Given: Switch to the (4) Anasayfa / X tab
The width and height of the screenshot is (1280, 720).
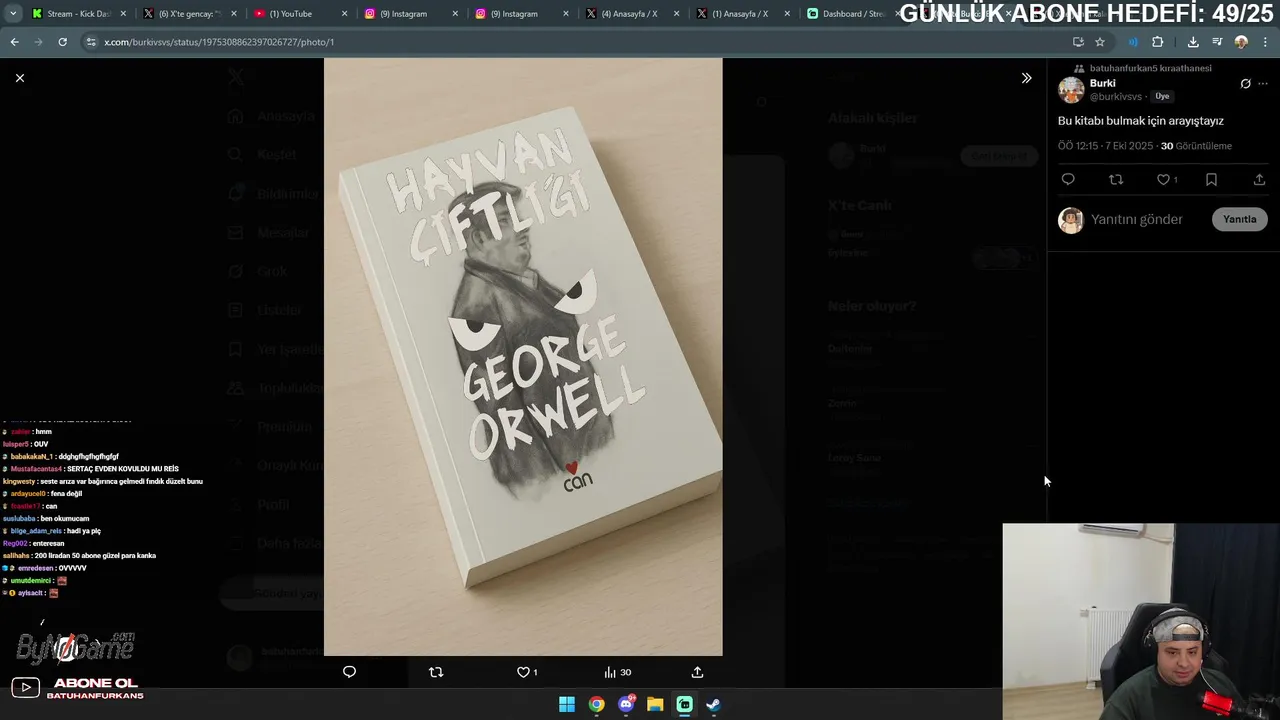Looking at the screenshot, I should point(630,14).
